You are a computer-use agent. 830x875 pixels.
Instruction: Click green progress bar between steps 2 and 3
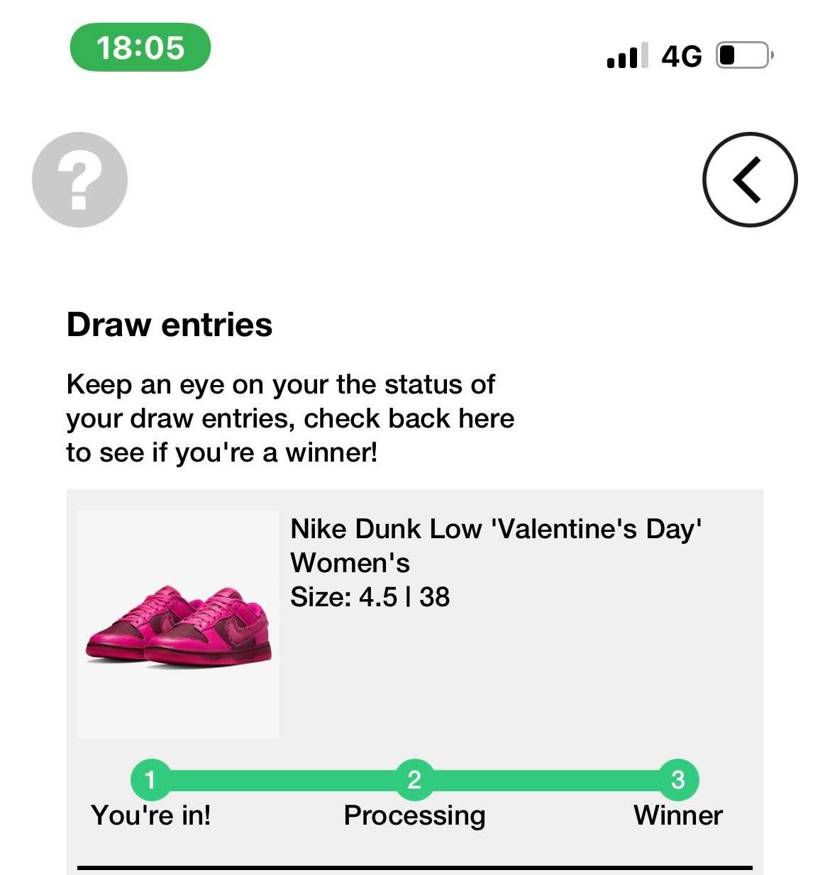click(x=546, y=780)
